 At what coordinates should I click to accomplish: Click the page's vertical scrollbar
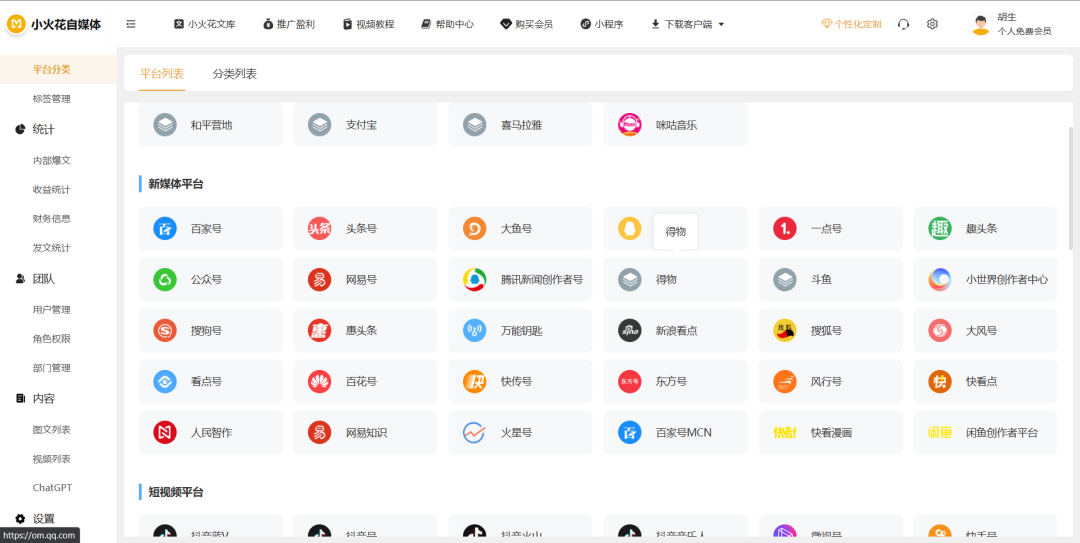click(x=1070, y=187)
